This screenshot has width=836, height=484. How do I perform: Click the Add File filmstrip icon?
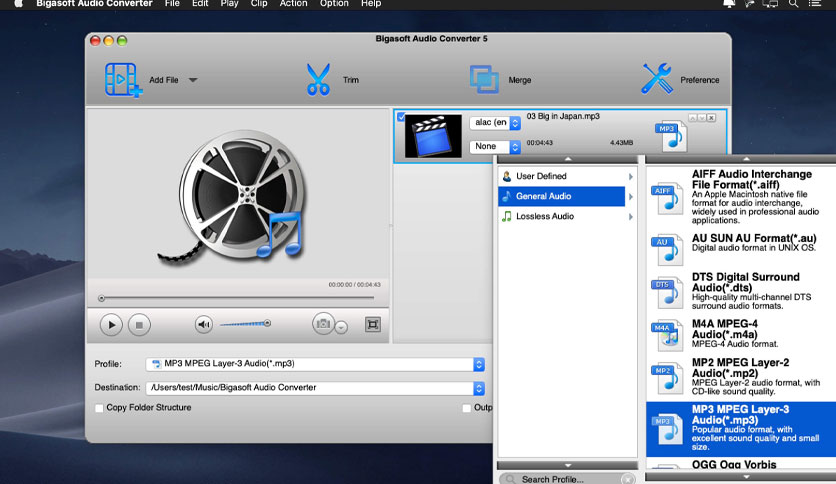point(123,80)
